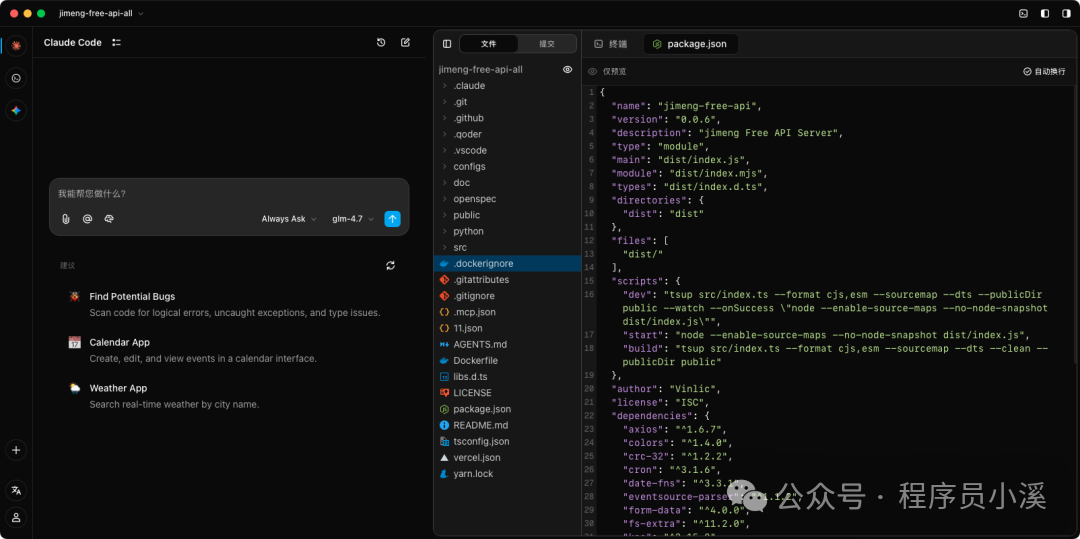The width and height of the screenshot is (1080, 539).
Task: Select the package.json editor tab
Action: click(x=689, y=44)
